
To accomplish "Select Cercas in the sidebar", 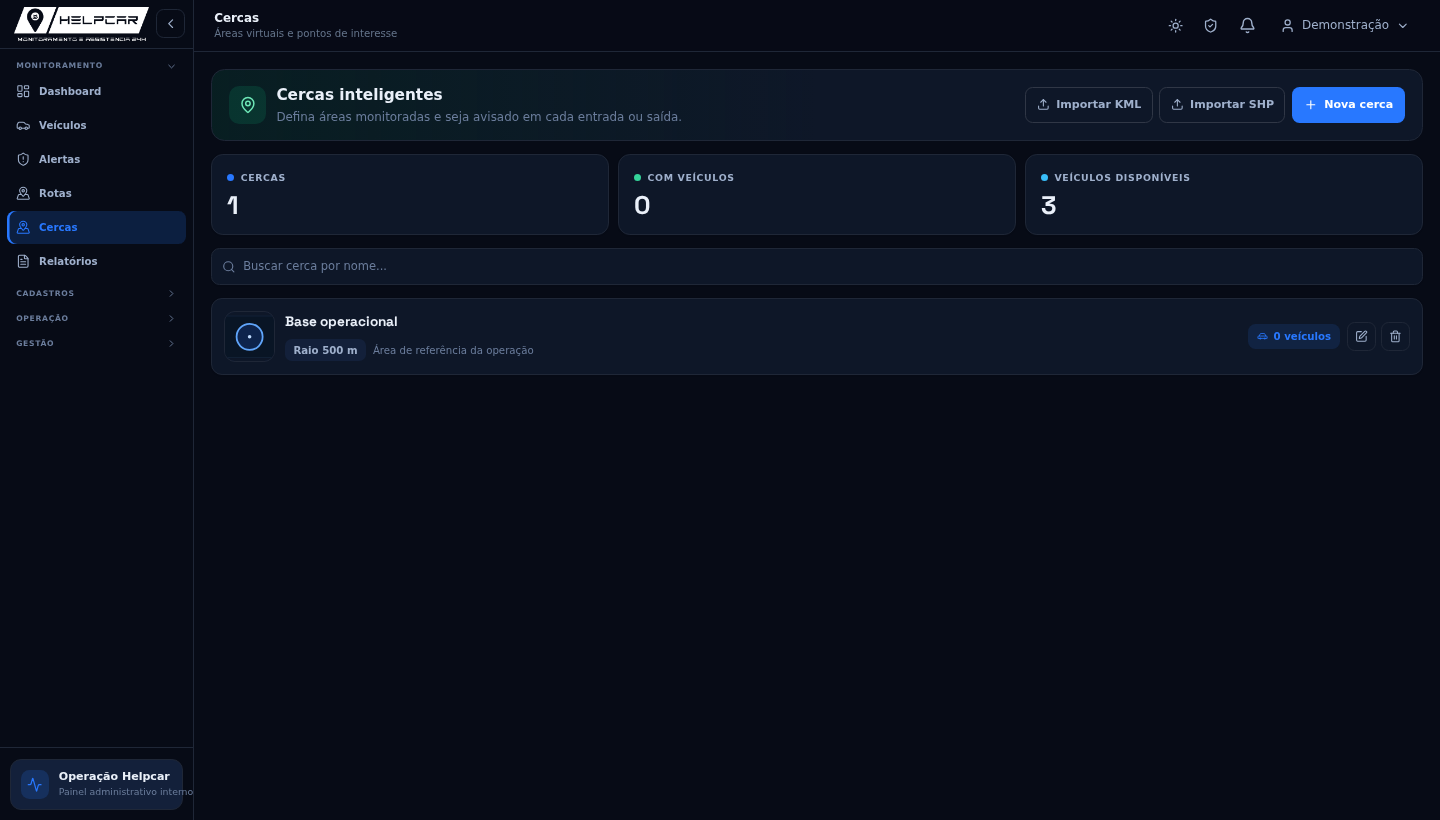I will tap(96, 227).
